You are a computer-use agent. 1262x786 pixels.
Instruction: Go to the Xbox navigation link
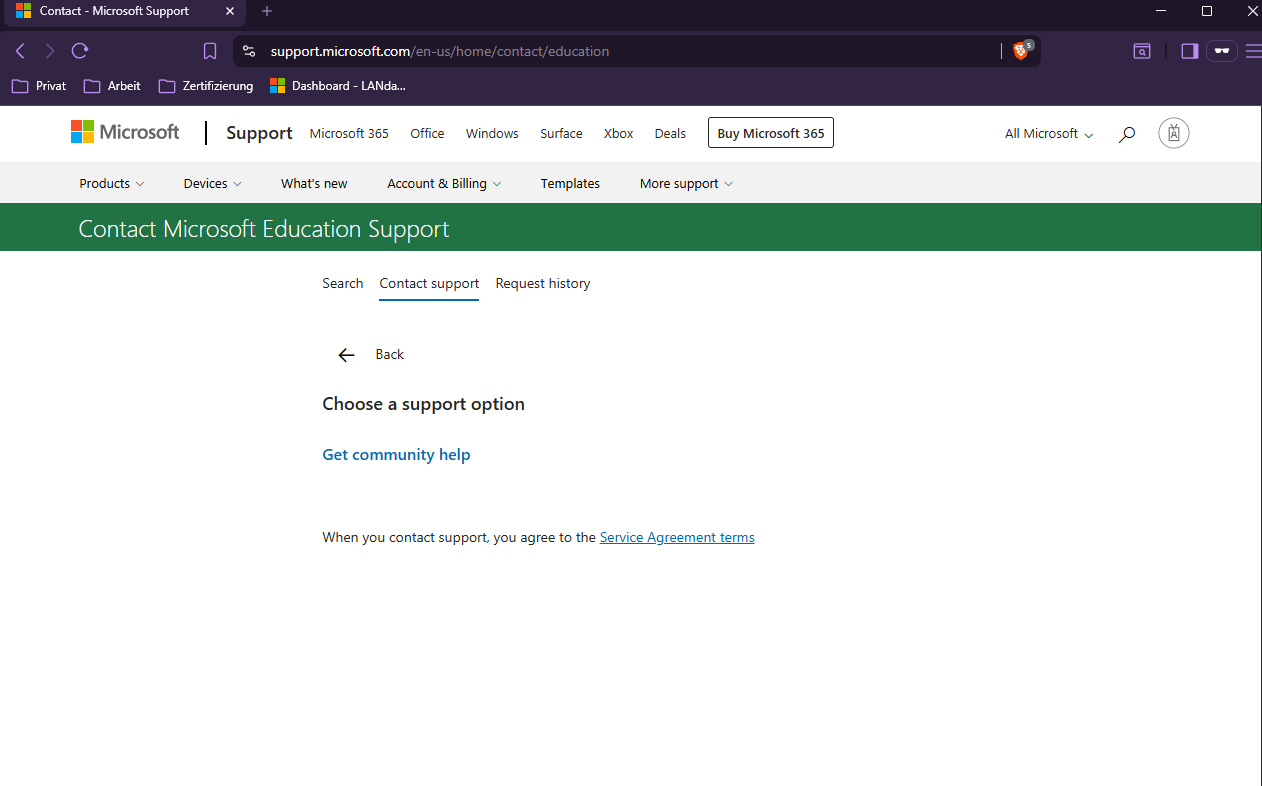tap(619, 134)
